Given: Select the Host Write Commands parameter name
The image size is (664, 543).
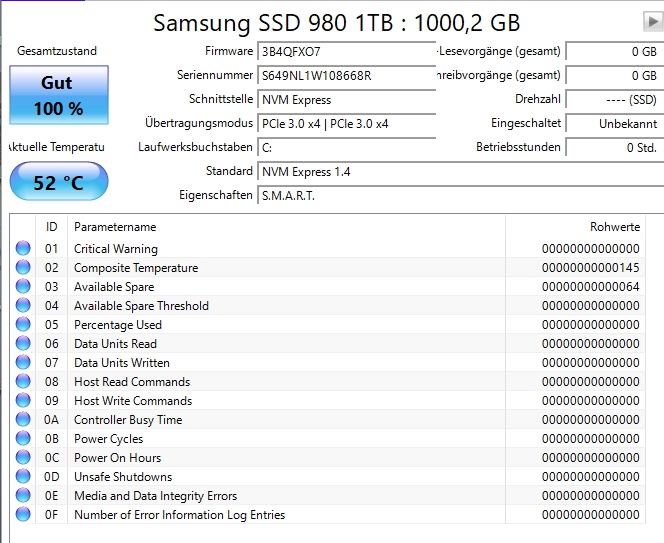Looking at the screenshot, I should coord(133,401).
